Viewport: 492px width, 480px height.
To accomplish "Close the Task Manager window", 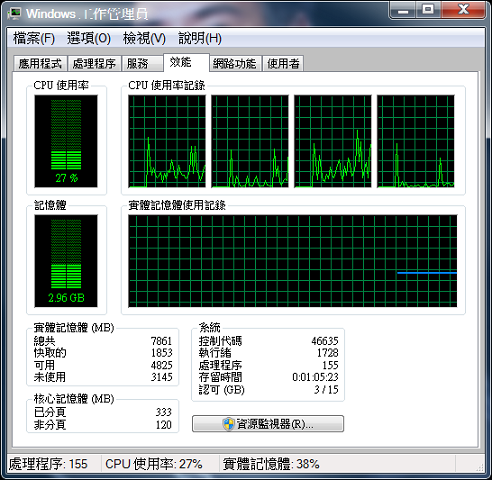I will click(463, 11).
